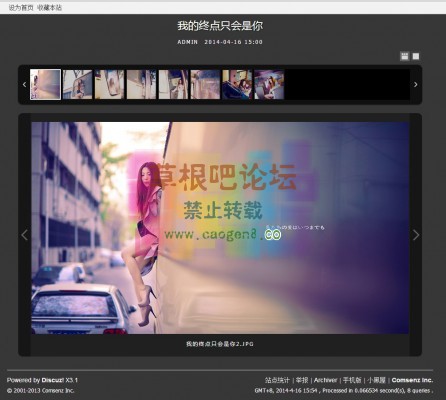Open the fifth thumbnail in strip
Screen dimensions: 446x400
tap(173, 84)
